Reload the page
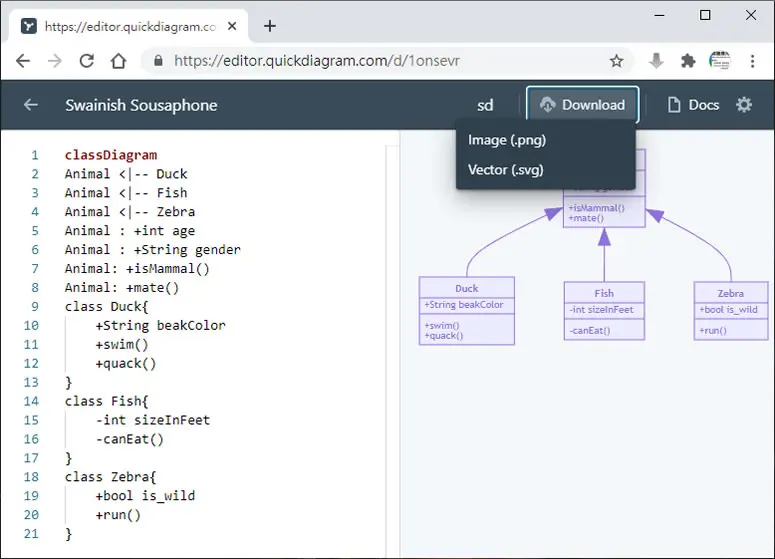775x559 pixels. pos(87,61)
